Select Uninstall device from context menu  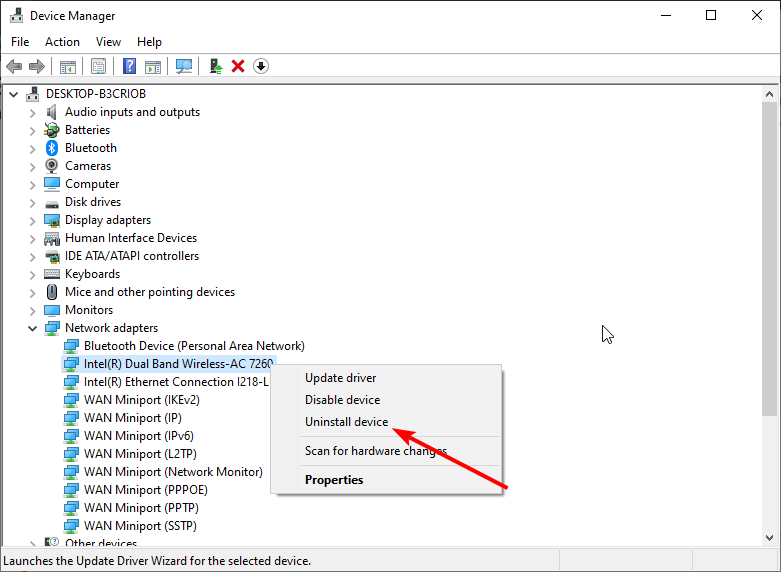point(386,422)
